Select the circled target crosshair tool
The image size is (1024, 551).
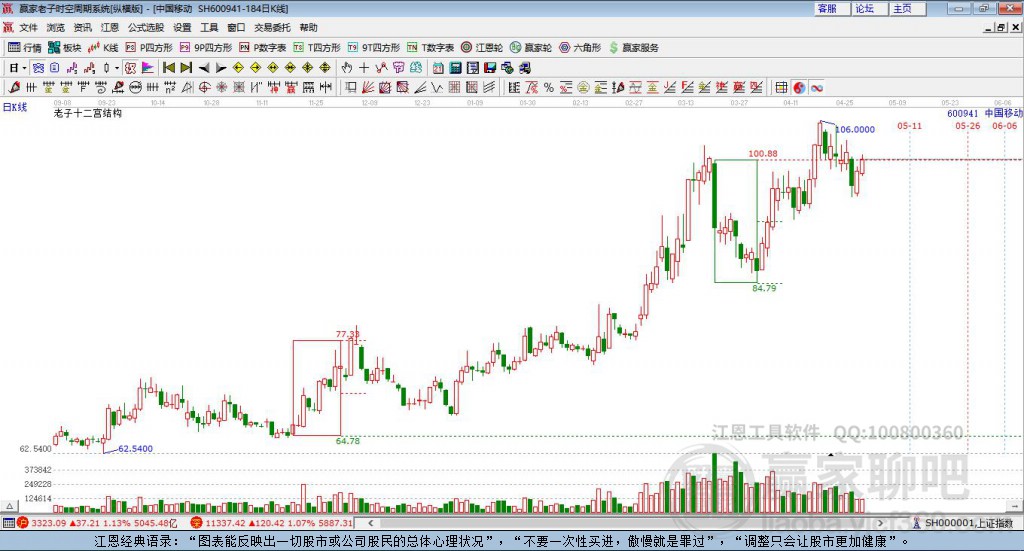(204, 87)
